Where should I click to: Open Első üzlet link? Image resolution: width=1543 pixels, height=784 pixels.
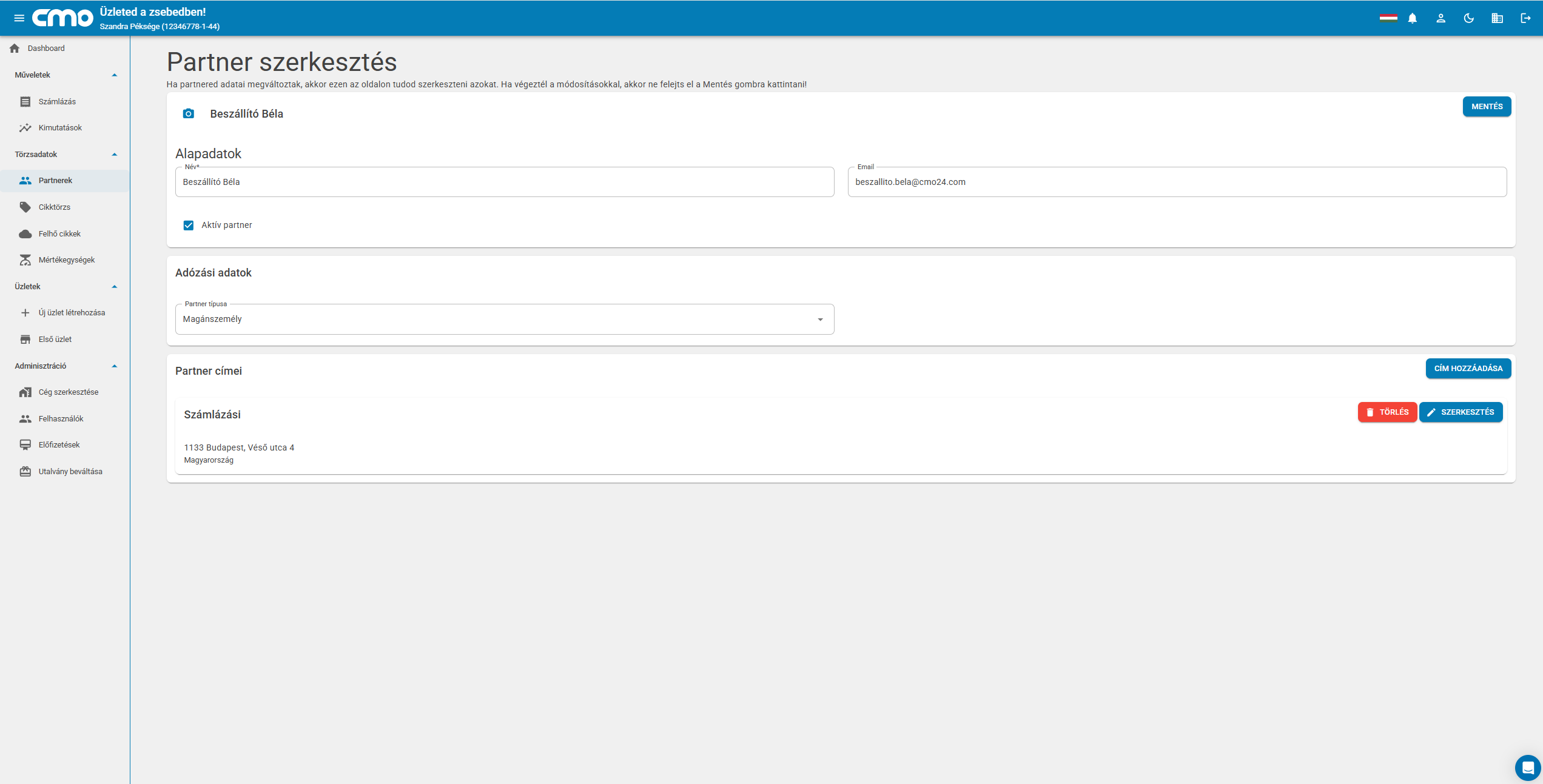click(55, 340)
